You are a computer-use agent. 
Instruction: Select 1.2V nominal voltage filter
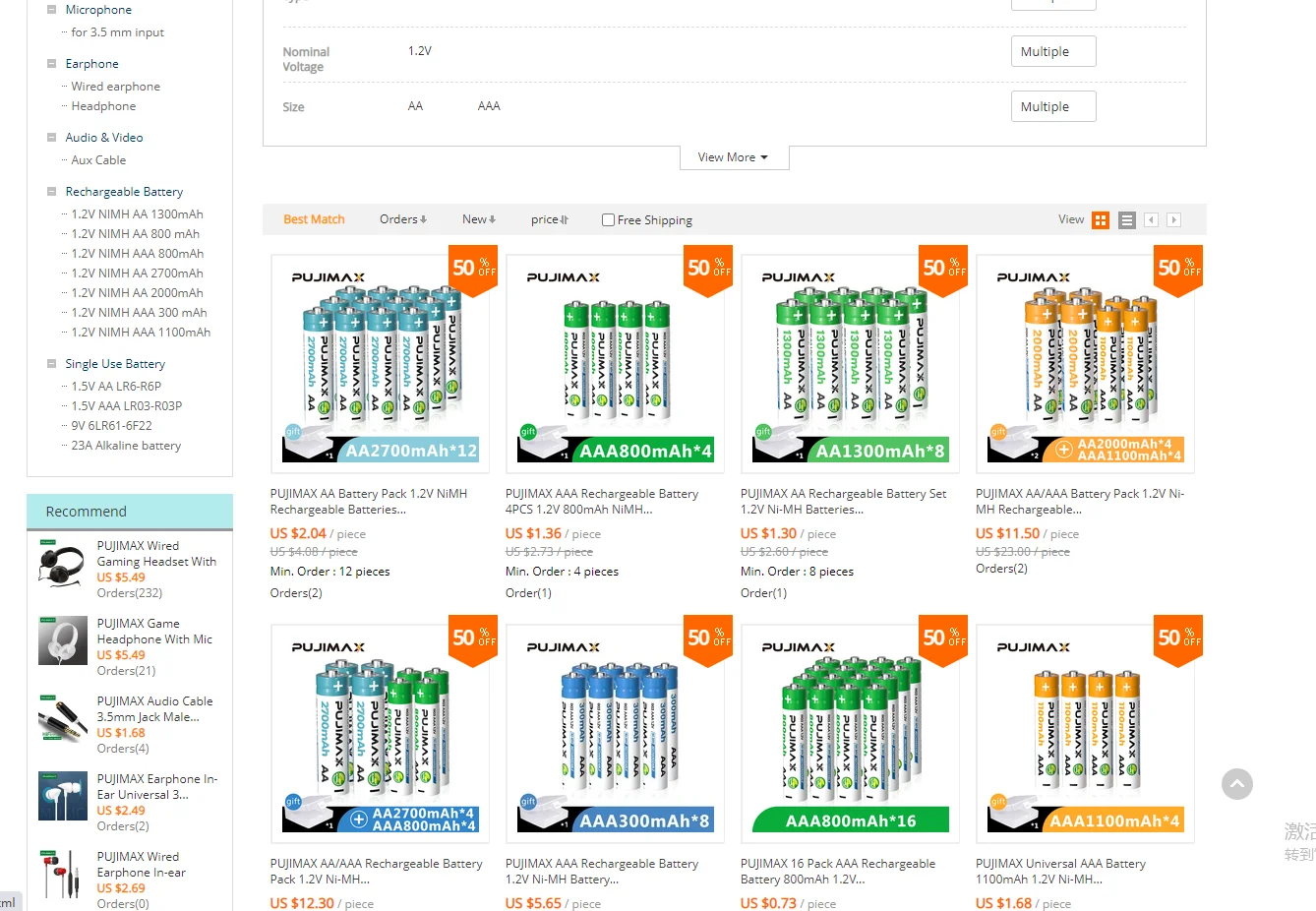pos(420,51)
